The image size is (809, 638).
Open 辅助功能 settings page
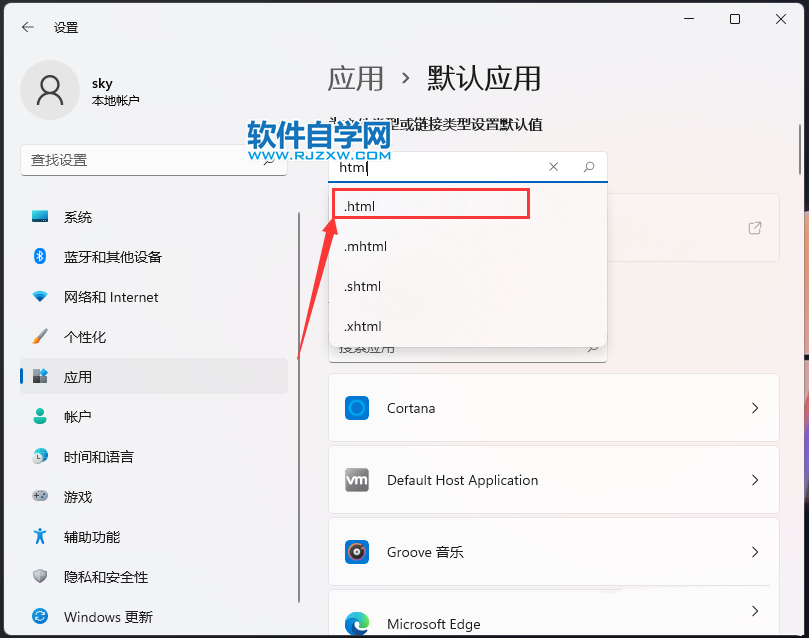point(154,537)
